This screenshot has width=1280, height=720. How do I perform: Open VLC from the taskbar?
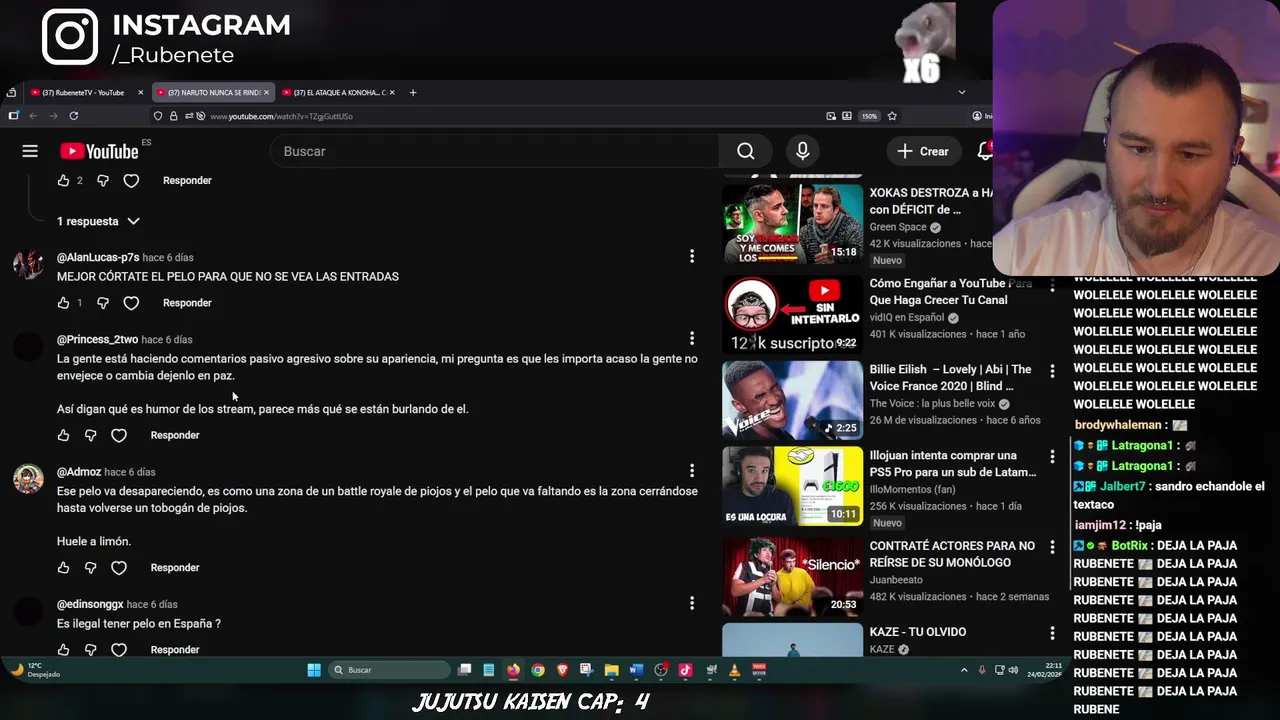[x=735, y=670]
